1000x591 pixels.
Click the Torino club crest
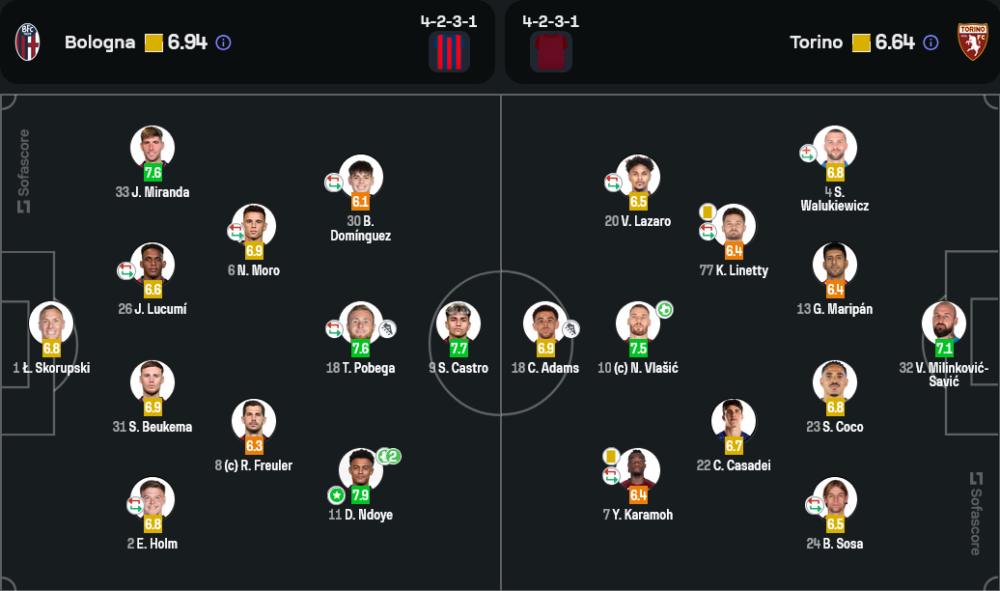tap(972, 42)
